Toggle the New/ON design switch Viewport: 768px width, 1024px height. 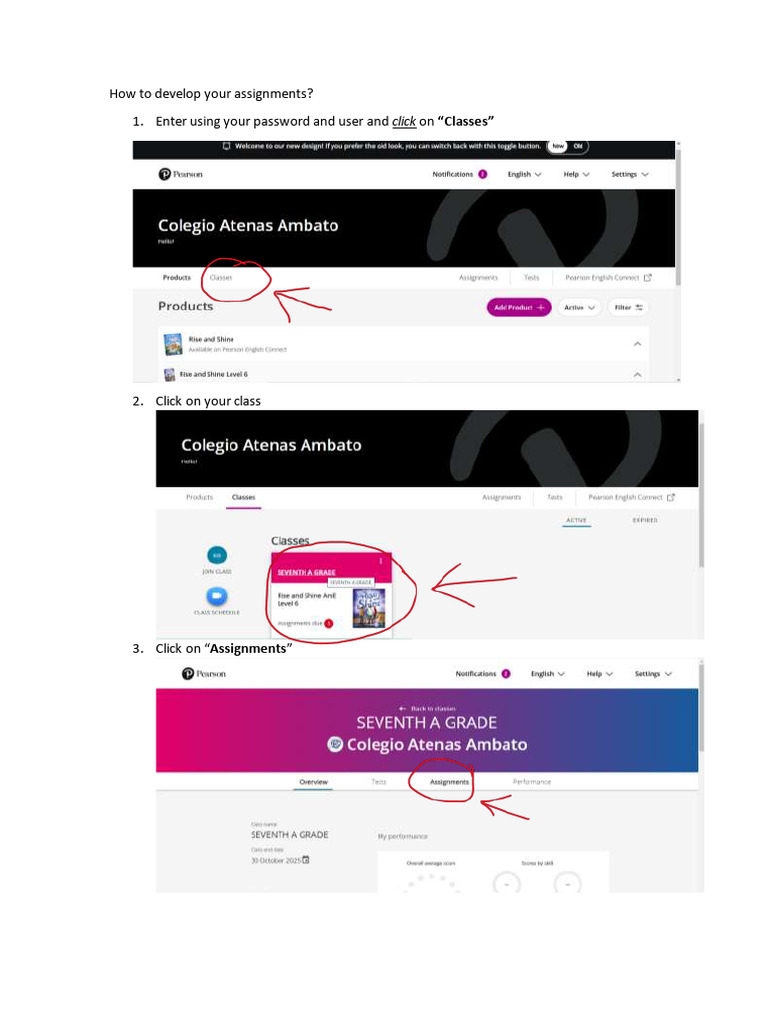coord(568,146)
